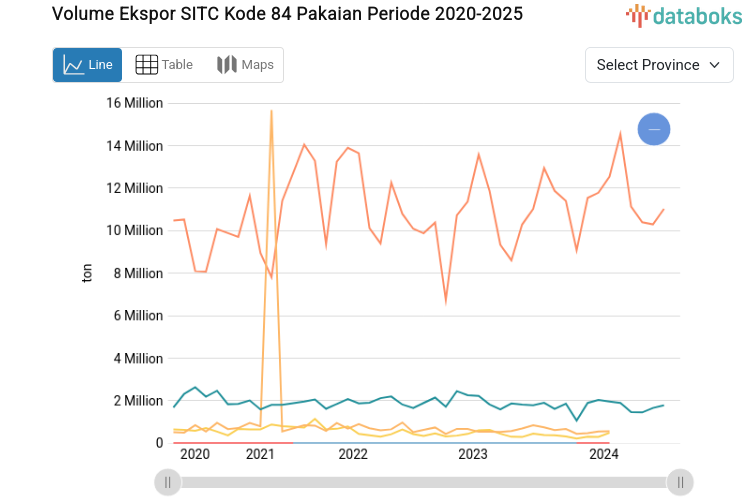Click the left range slider handle

167,482
